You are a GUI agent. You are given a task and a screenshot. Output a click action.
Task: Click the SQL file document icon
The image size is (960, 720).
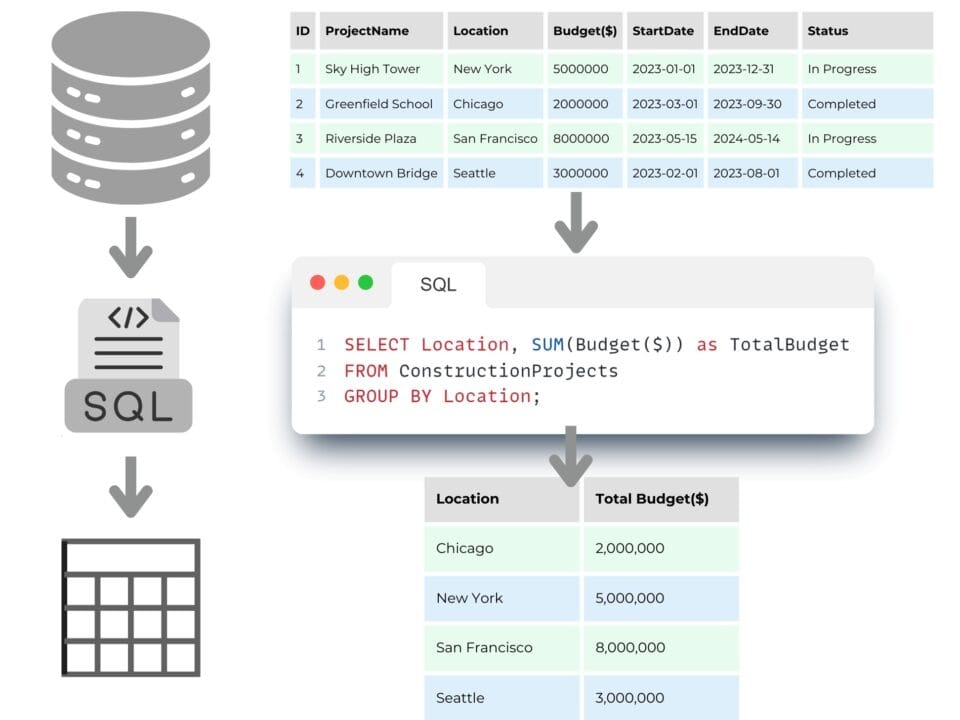pos(128,365)
